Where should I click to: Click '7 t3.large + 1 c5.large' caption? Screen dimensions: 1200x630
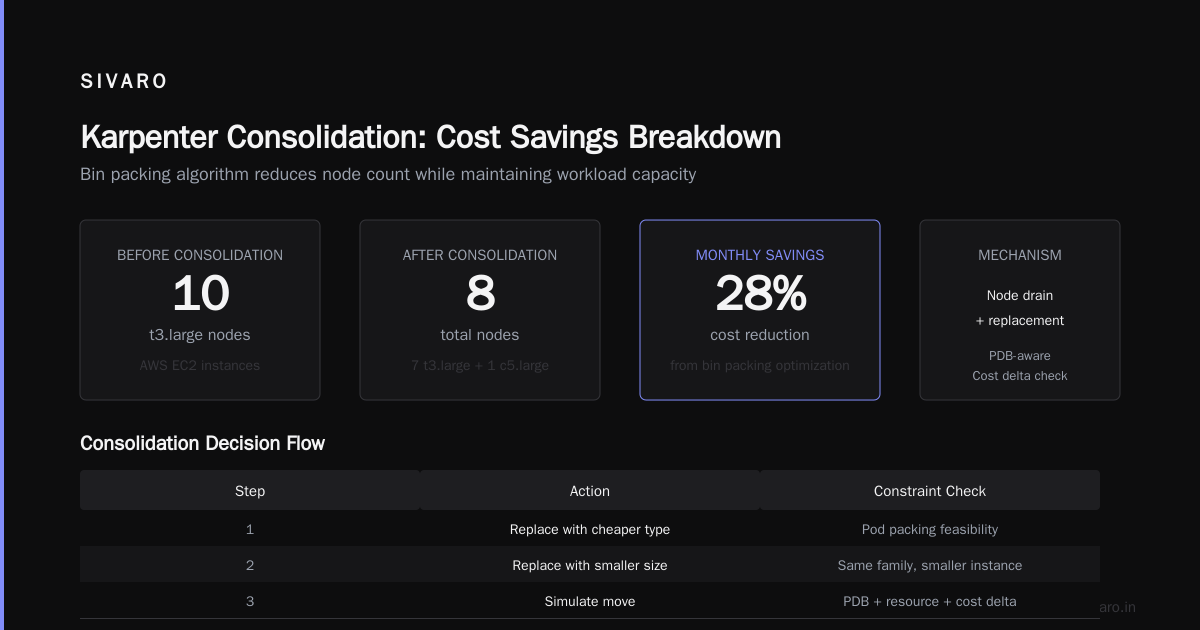pos(480,366)
